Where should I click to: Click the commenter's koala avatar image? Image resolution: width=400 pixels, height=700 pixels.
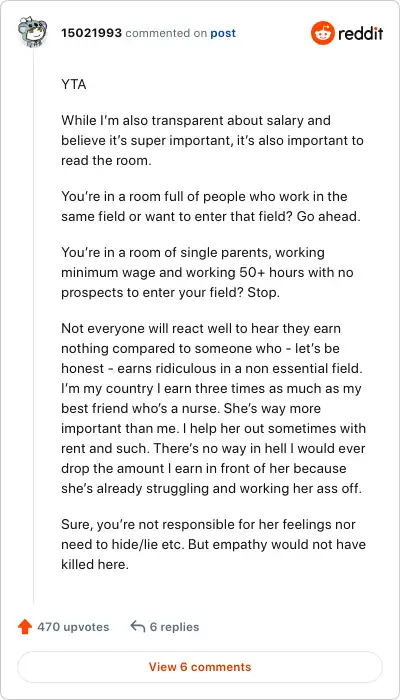33,31
